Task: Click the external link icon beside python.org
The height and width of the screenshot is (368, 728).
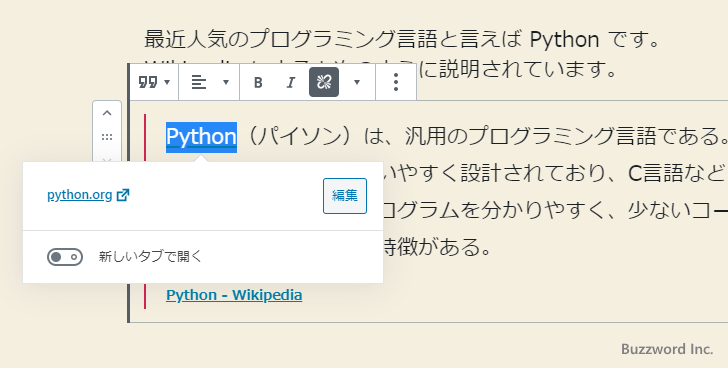Action: [123, 194]
